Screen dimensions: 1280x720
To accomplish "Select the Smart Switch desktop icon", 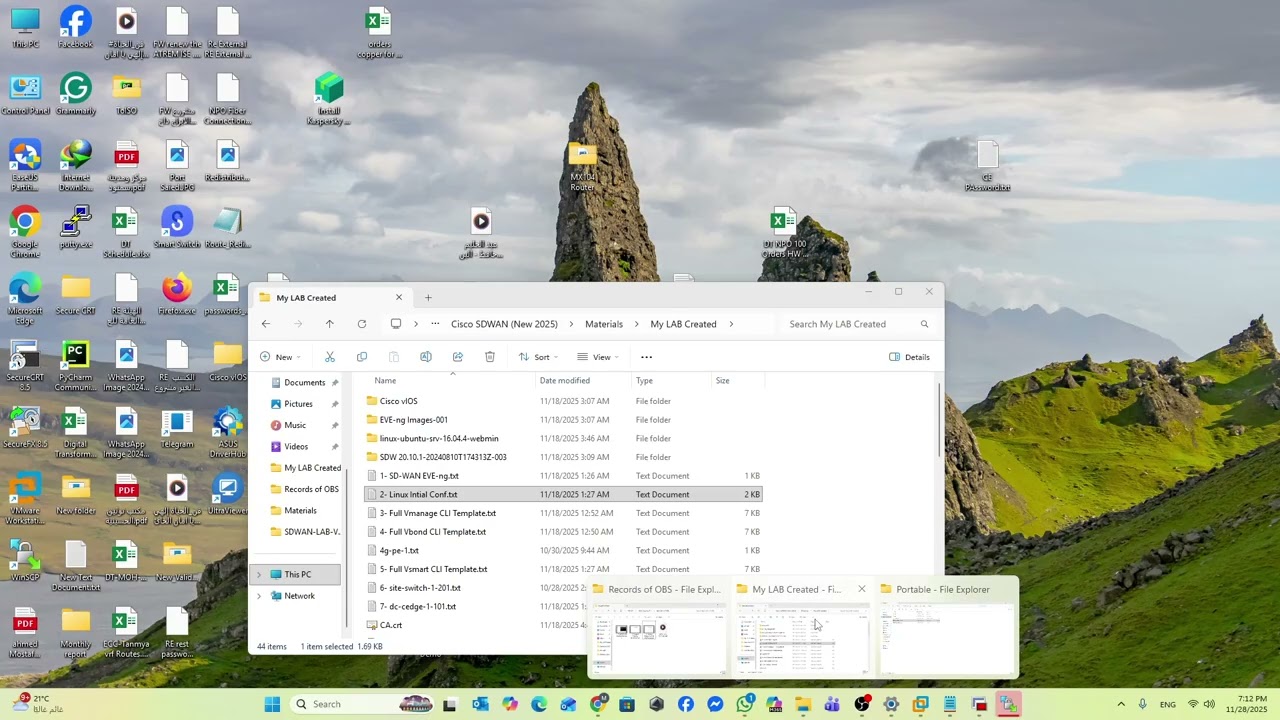I will 177,227.
